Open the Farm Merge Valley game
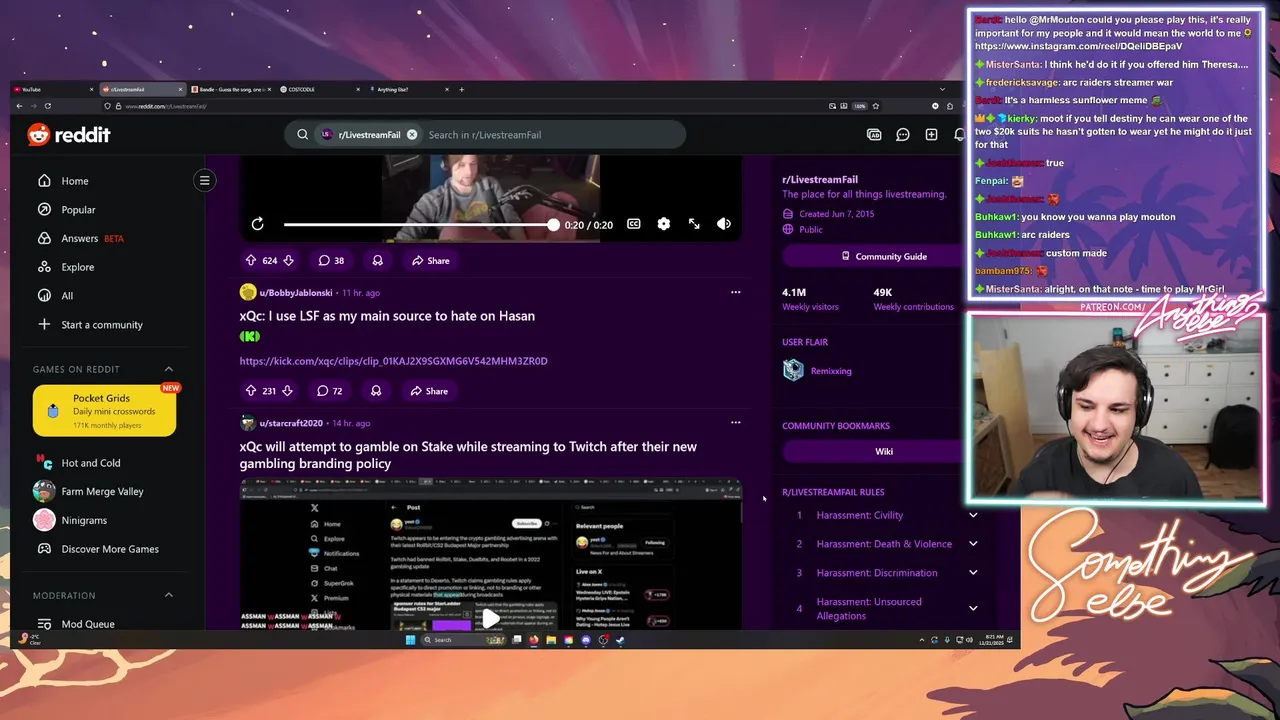The image size is (1280, 720). pos(104,491)
